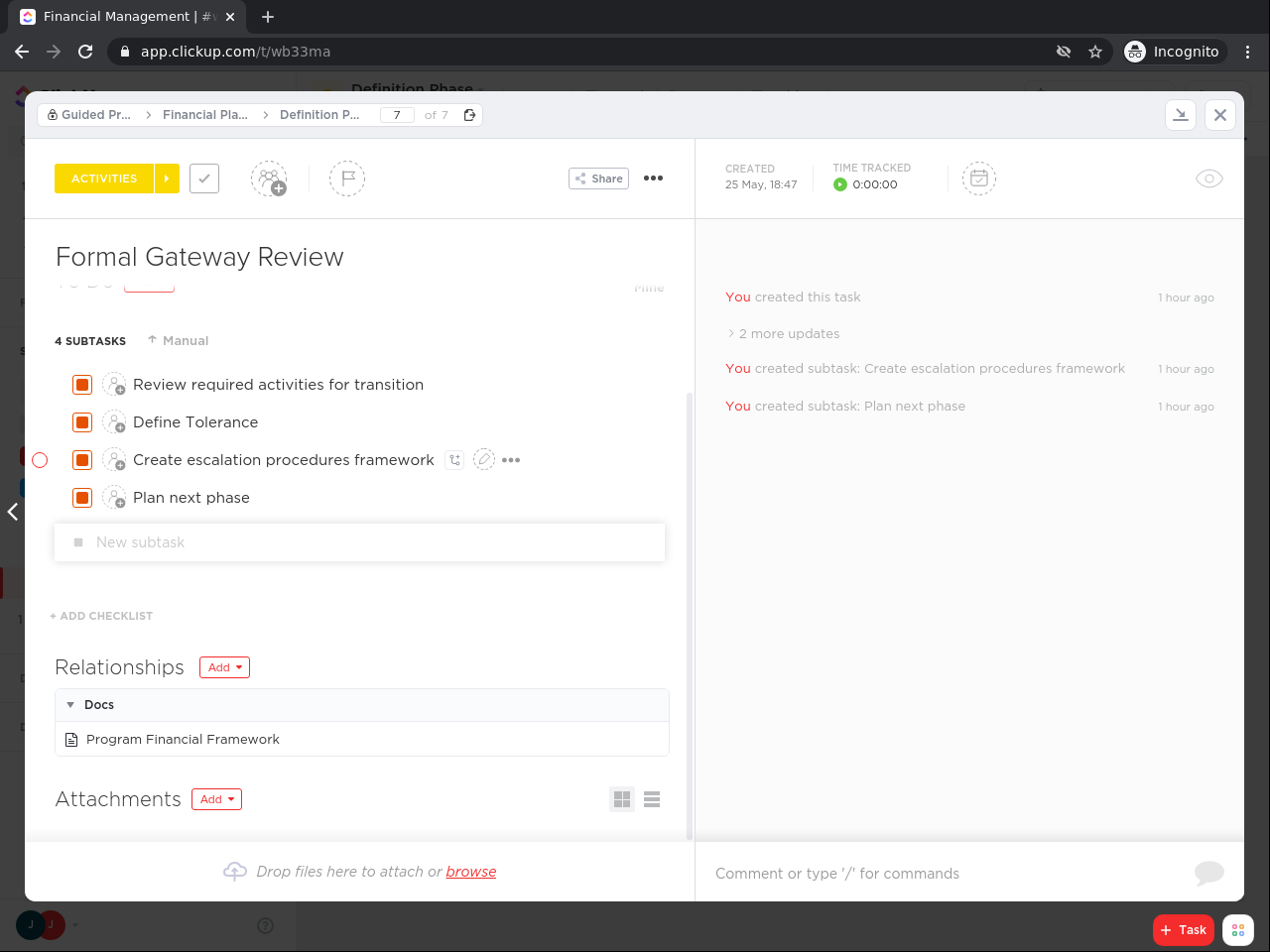Click the tracking-blocked eye icon in address bar

(1064, 52)
